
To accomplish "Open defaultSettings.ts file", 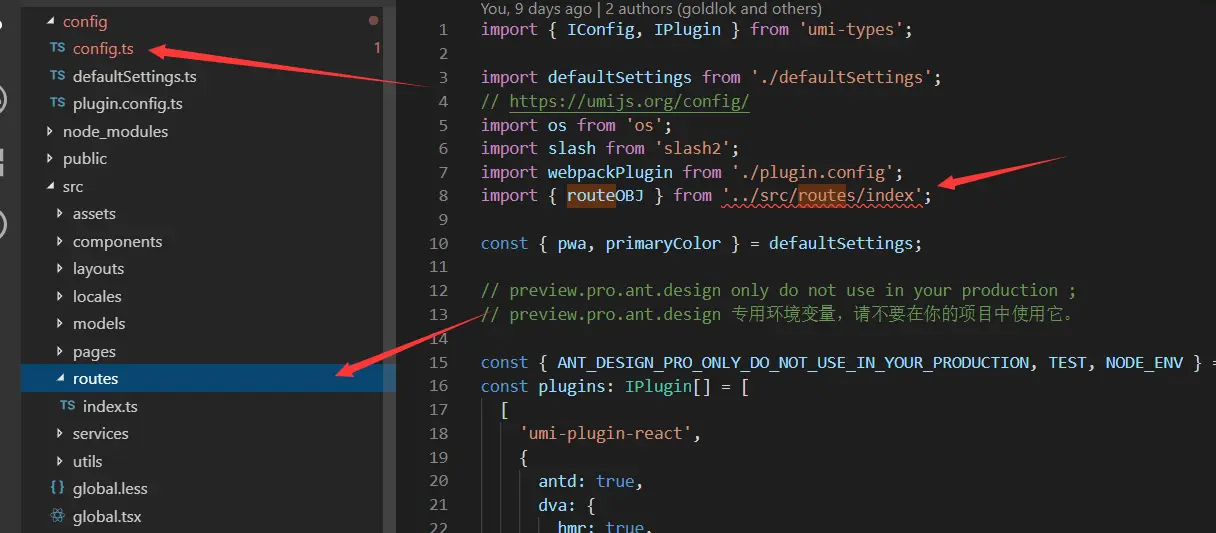I will pyautogui.click(x=134, y=76).
